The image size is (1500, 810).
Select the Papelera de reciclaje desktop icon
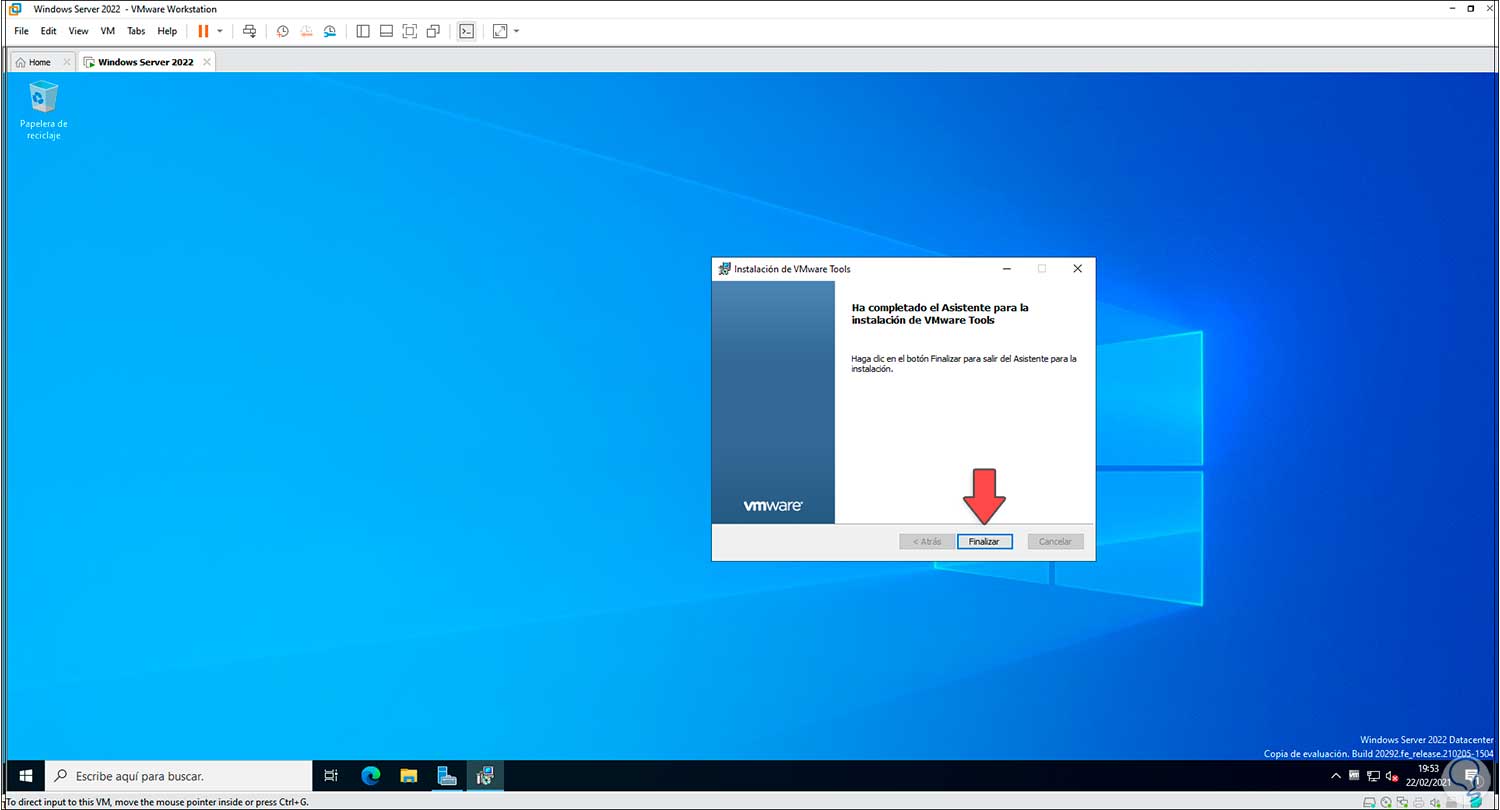coord(44,111)
